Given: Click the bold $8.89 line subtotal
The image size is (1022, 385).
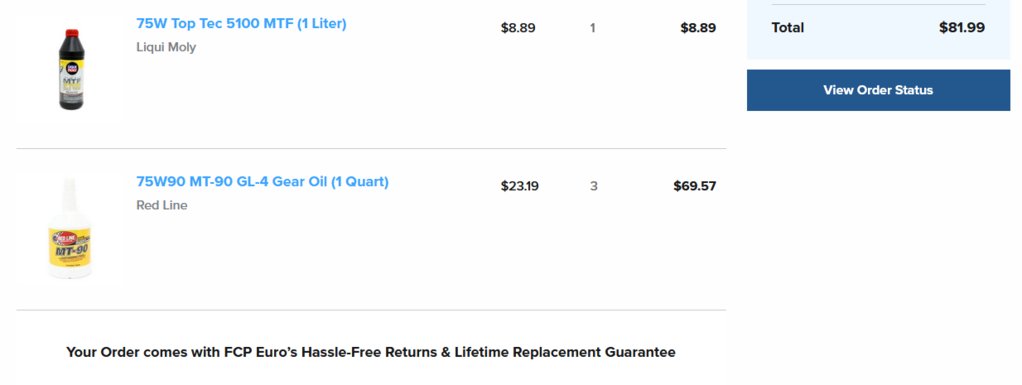Looking at the screenshot, I should (698, 28).
